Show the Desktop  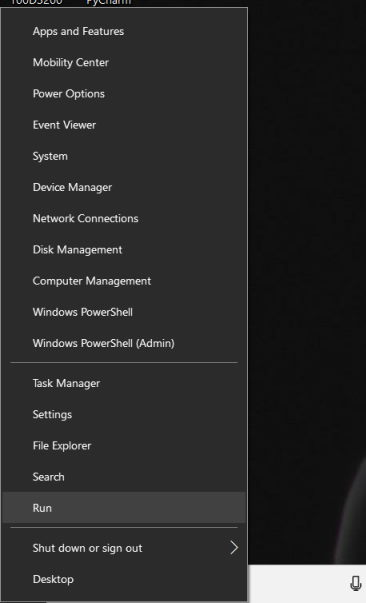[x=124, y=579]
